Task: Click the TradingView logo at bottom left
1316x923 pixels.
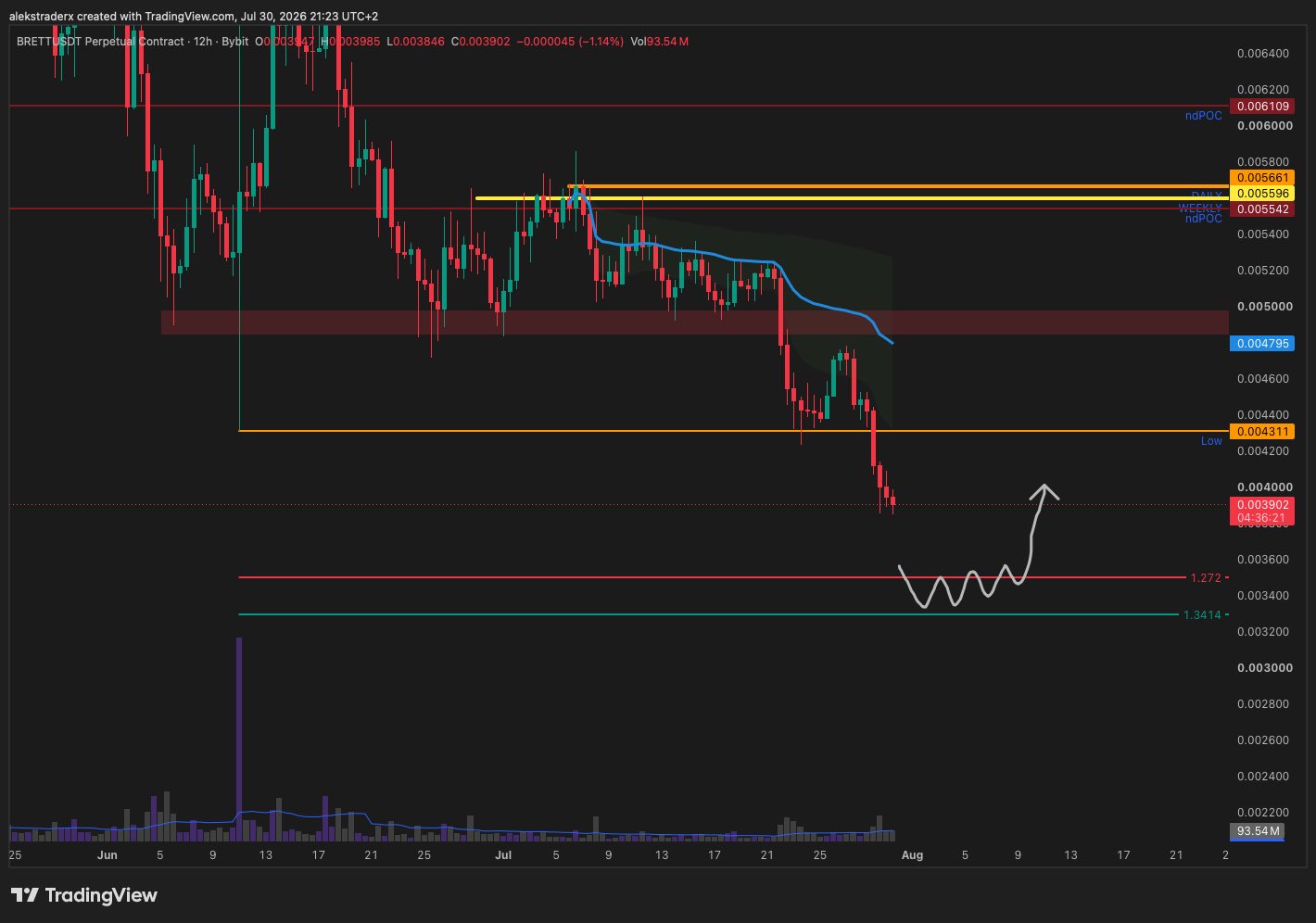Action: point(84,895)
